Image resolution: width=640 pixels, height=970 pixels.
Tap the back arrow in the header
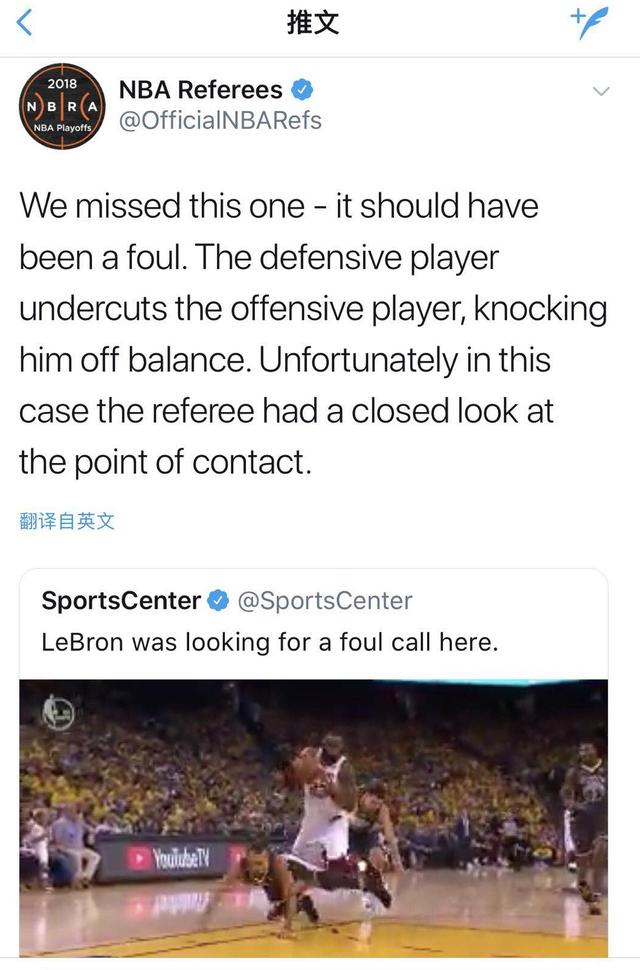point(26,23)
